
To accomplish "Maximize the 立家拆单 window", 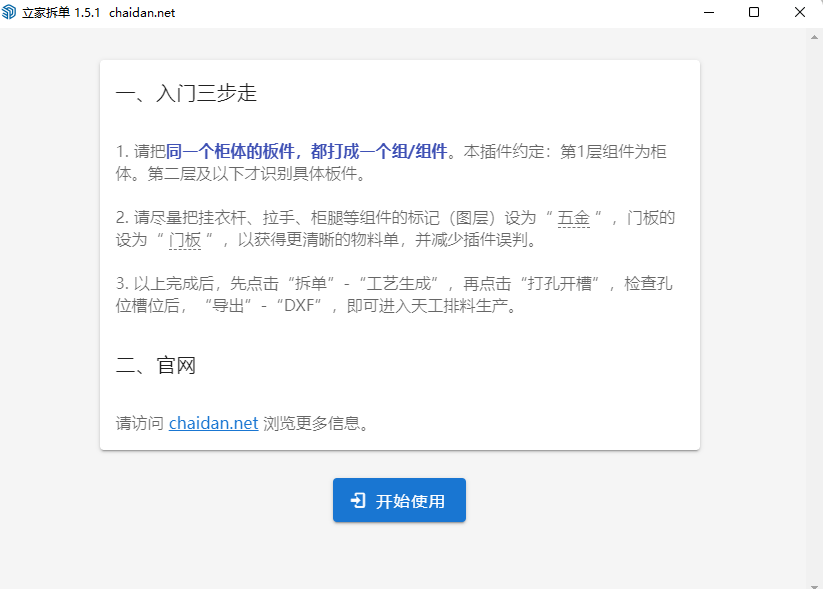I will [754, 13].
